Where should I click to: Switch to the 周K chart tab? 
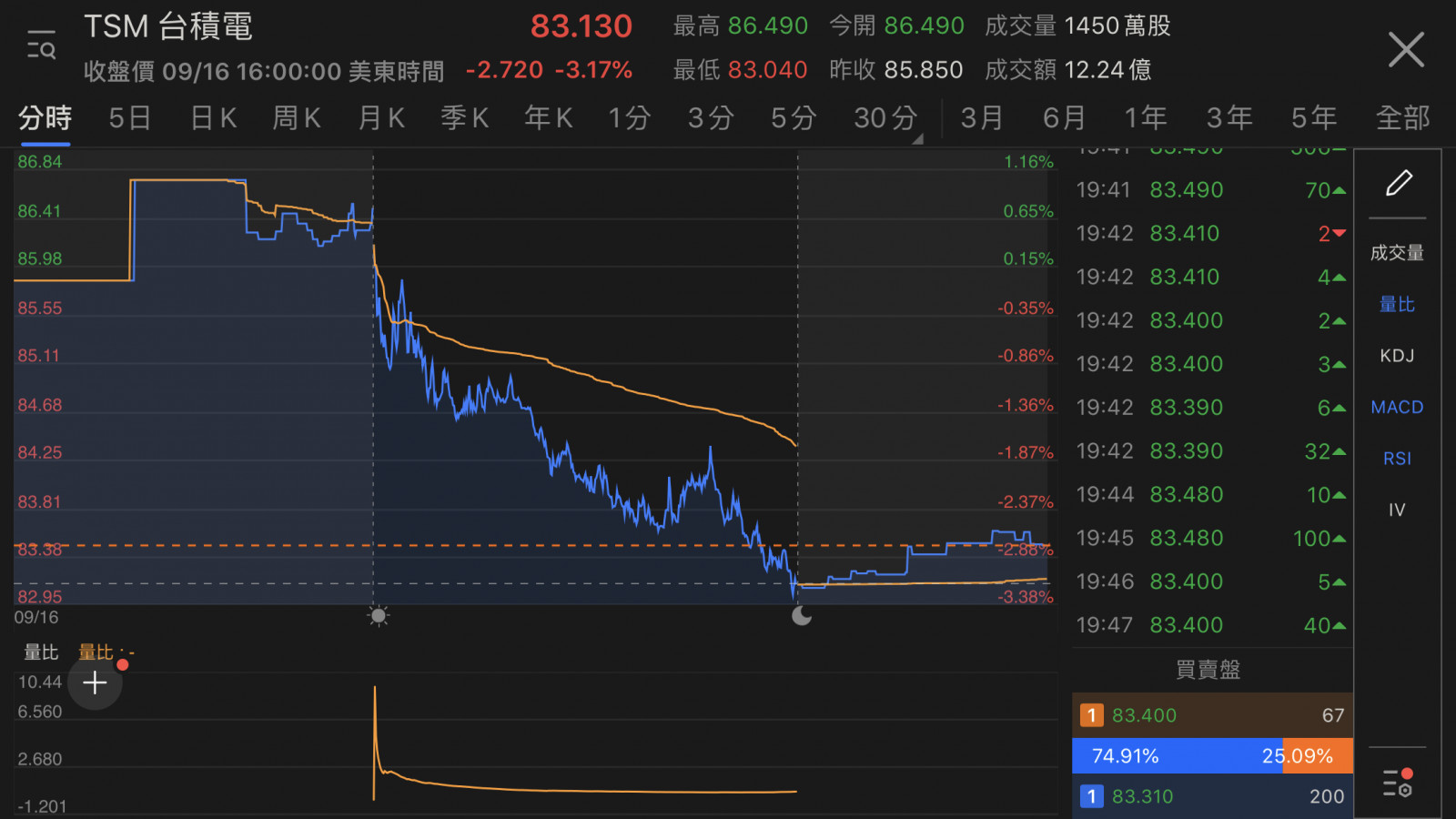pyautogui.click(x=297, y=118)
